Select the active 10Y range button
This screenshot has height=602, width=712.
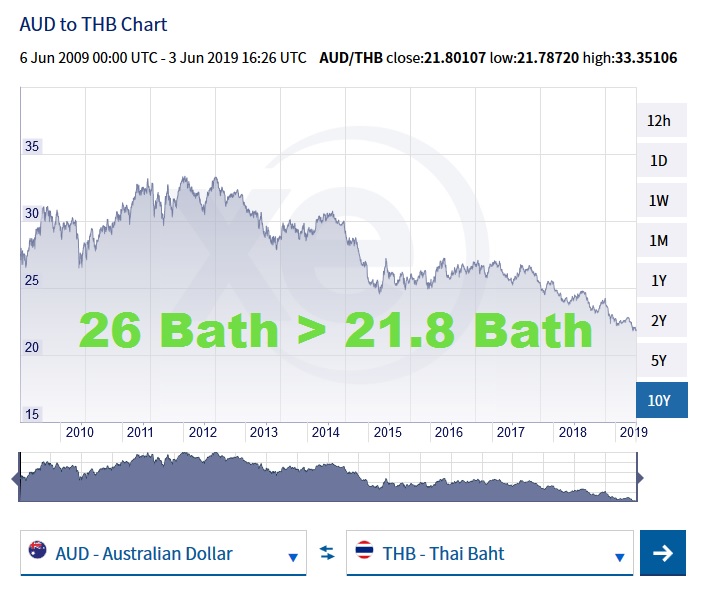(x=658, y=400)
